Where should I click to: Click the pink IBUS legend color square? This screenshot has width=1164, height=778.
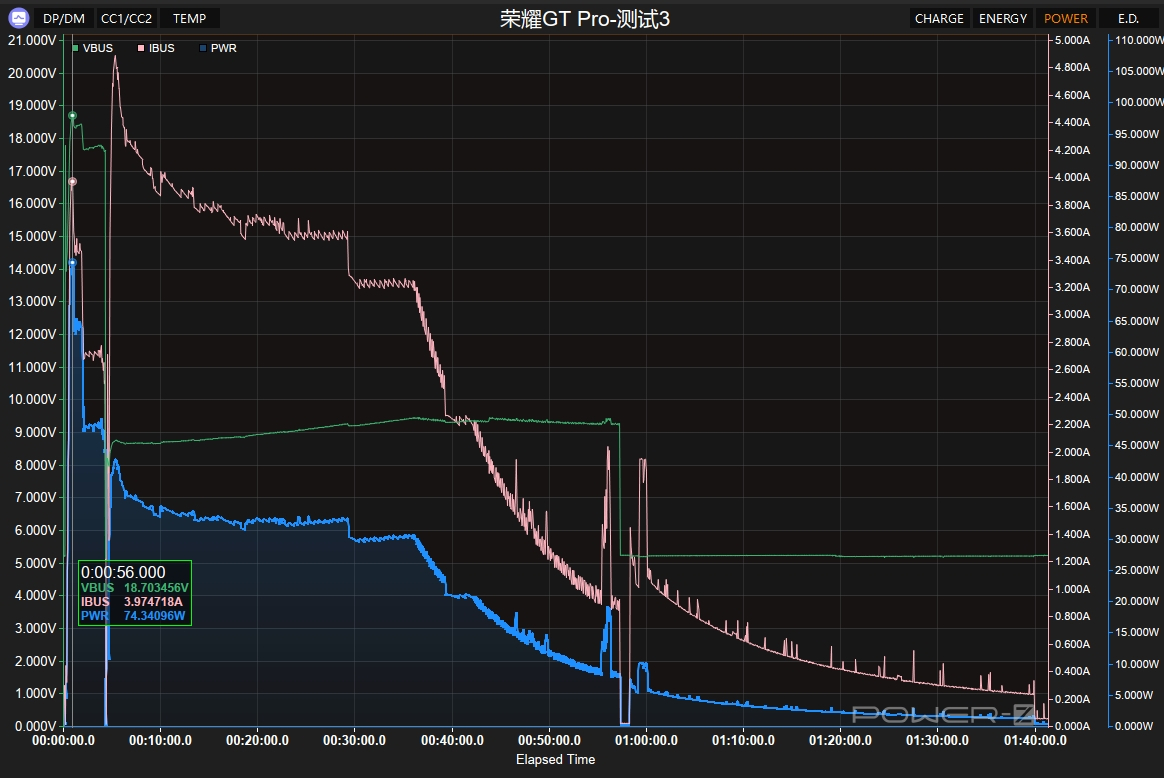(x=141, y=48)
